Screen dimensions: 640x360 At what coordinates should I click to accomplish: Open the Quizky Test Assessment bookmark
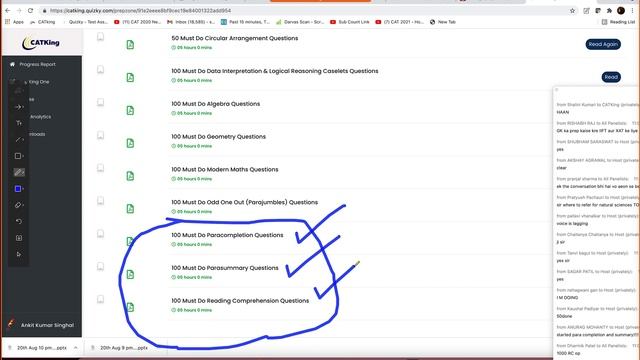click(x=85, y=22)
